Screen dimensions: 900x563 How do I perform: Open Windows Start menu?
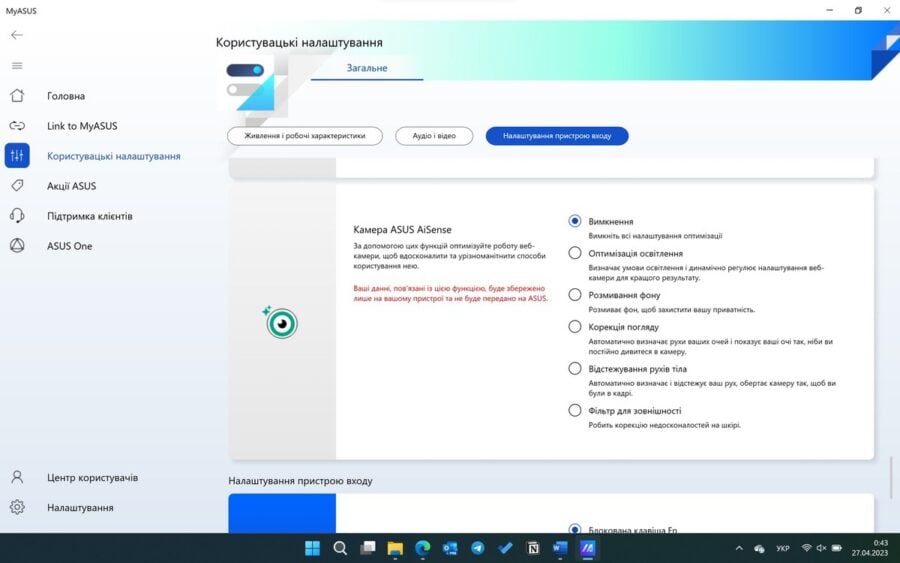coord(312,549)
